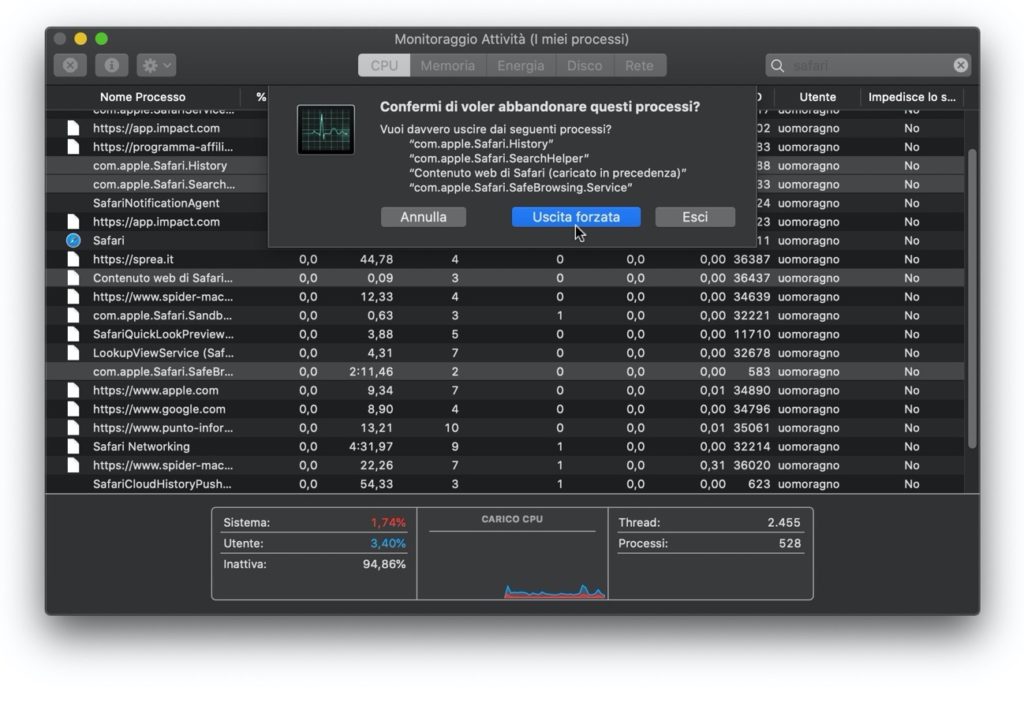Click the search magnifier icon

[777, 65]
